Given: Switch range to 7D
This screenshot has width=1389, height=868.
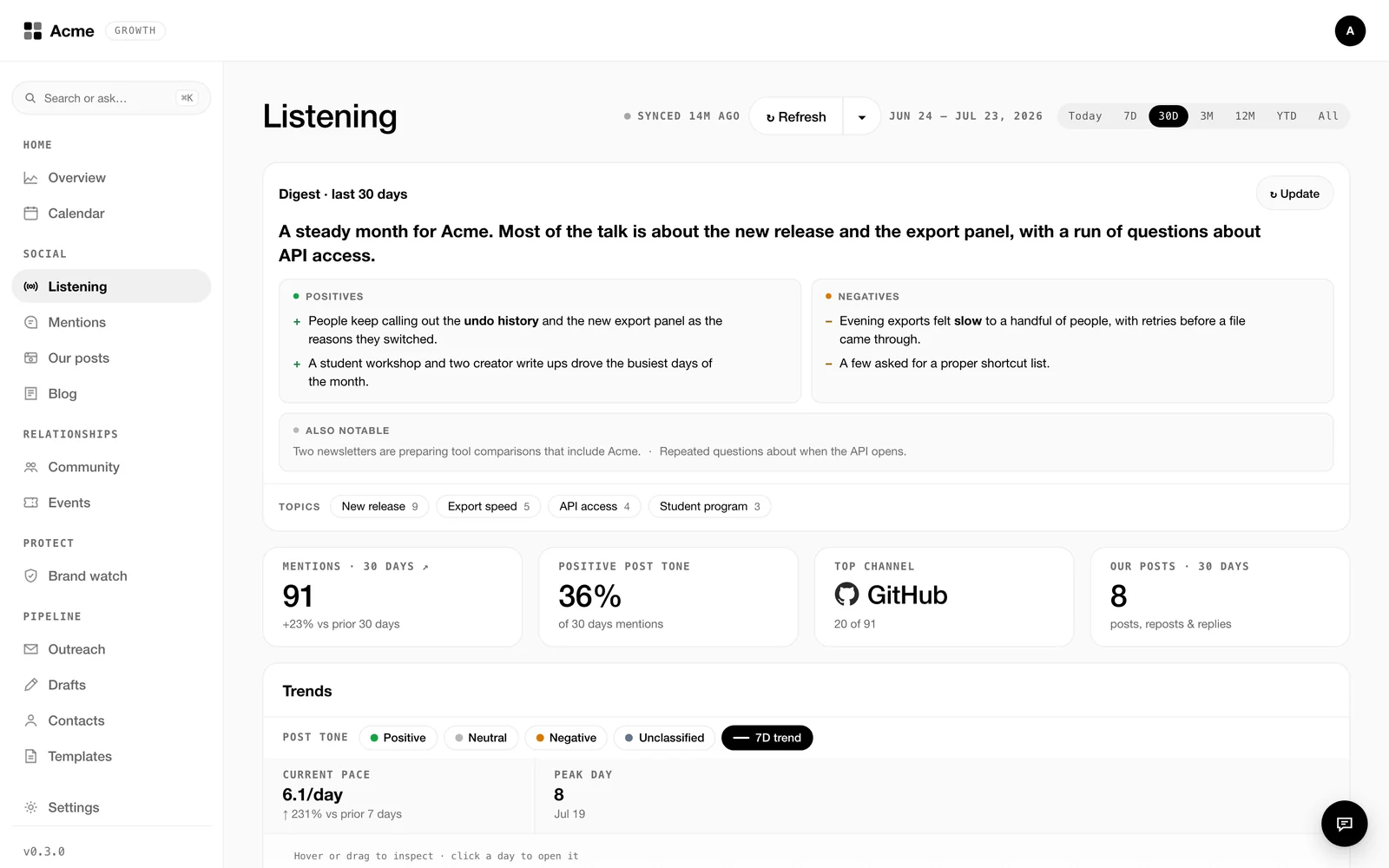Looking at the screenshot, I should (x=1130, y=115).
